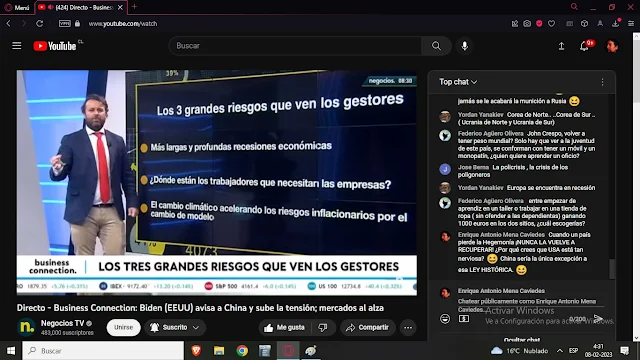Open browser tab search magnifier
The width and height of the screenshot is (640, 360).
coord(574,7)
